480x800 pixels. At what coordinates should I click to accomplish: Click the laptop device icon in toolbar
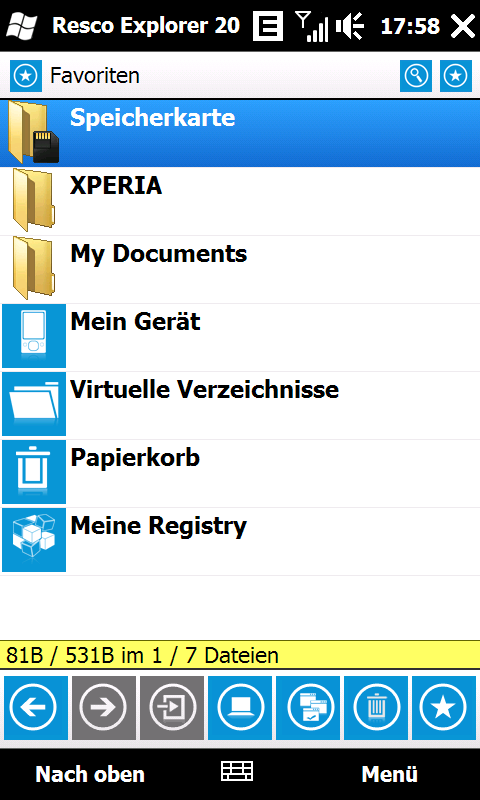click(x=240, y=708)
